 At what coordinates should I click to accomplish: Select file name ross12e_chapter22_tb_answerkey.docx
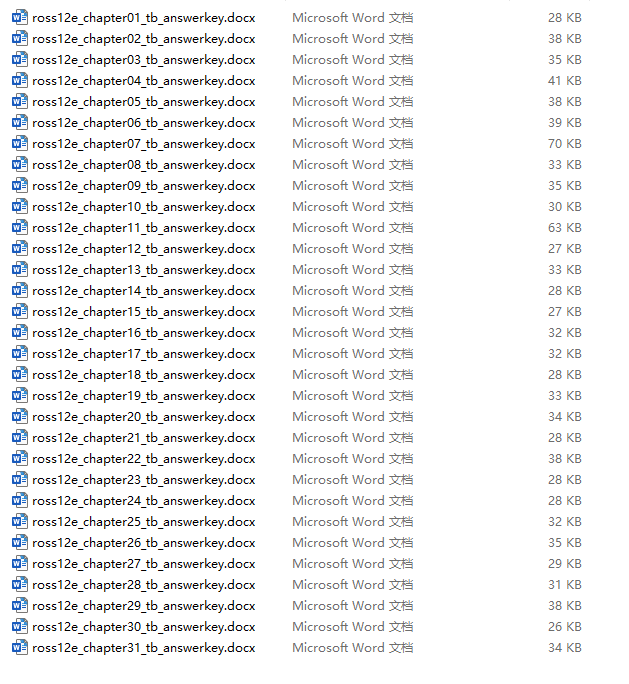click(144, 459)
